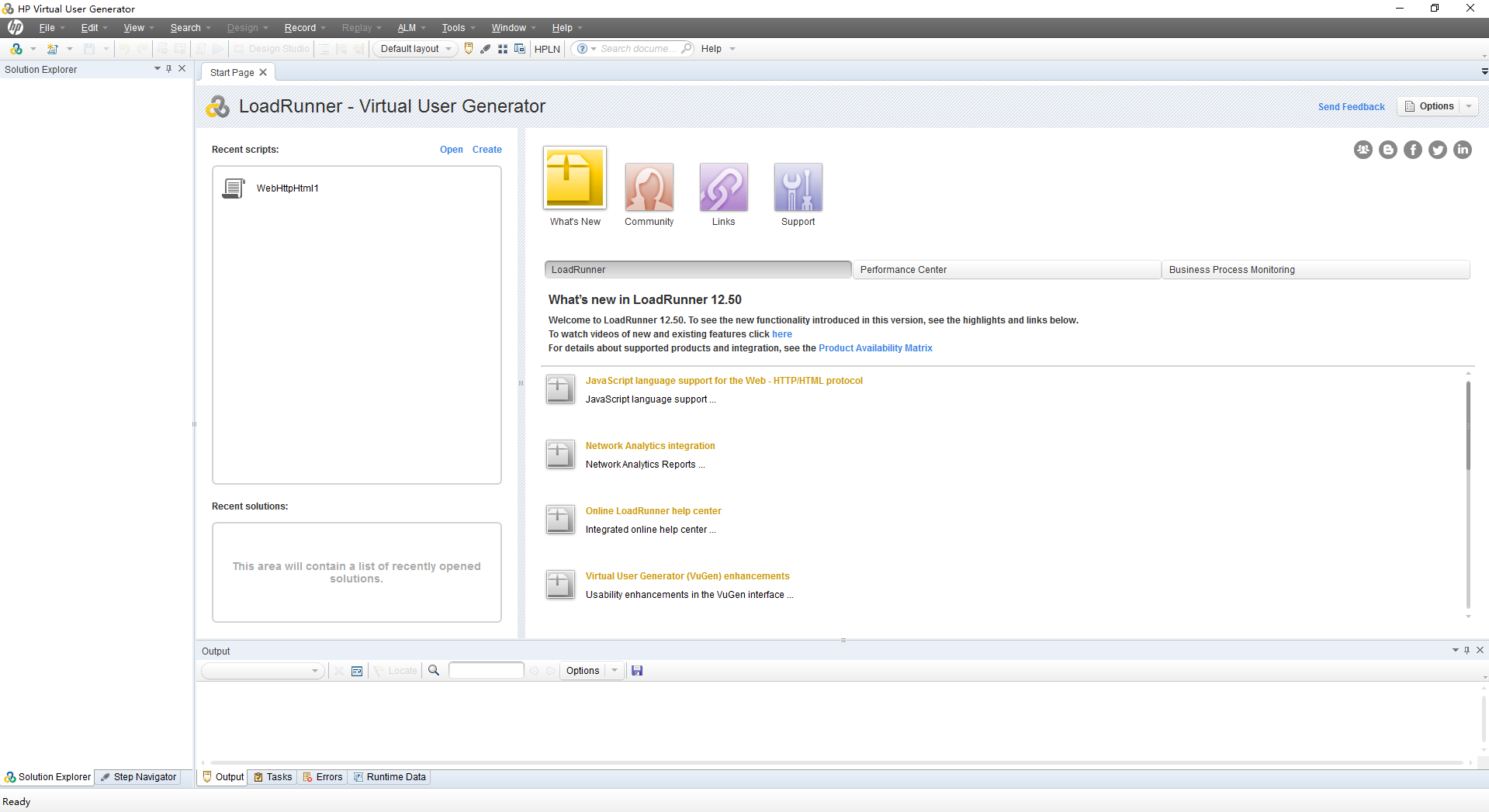The height and width of the screenshot is (812, 1489).
Task: Open JavaScript language support article link
Action: (724, 381)
